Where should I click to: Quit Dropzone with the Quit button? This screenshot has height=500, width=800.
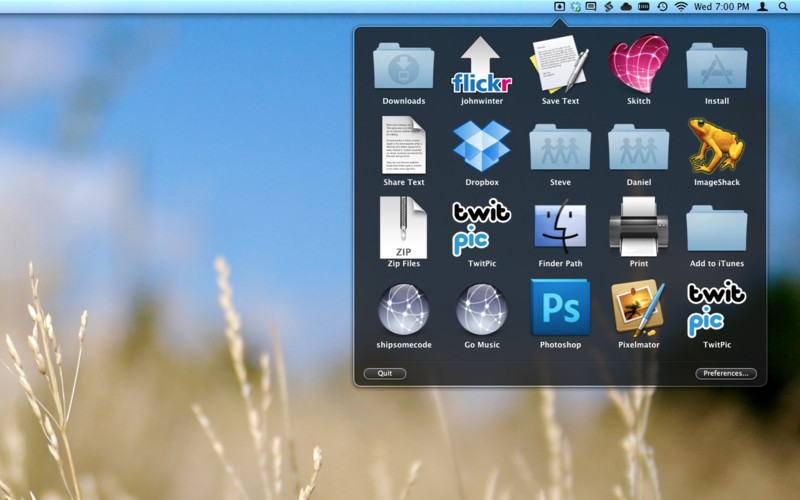click(385, 373)
